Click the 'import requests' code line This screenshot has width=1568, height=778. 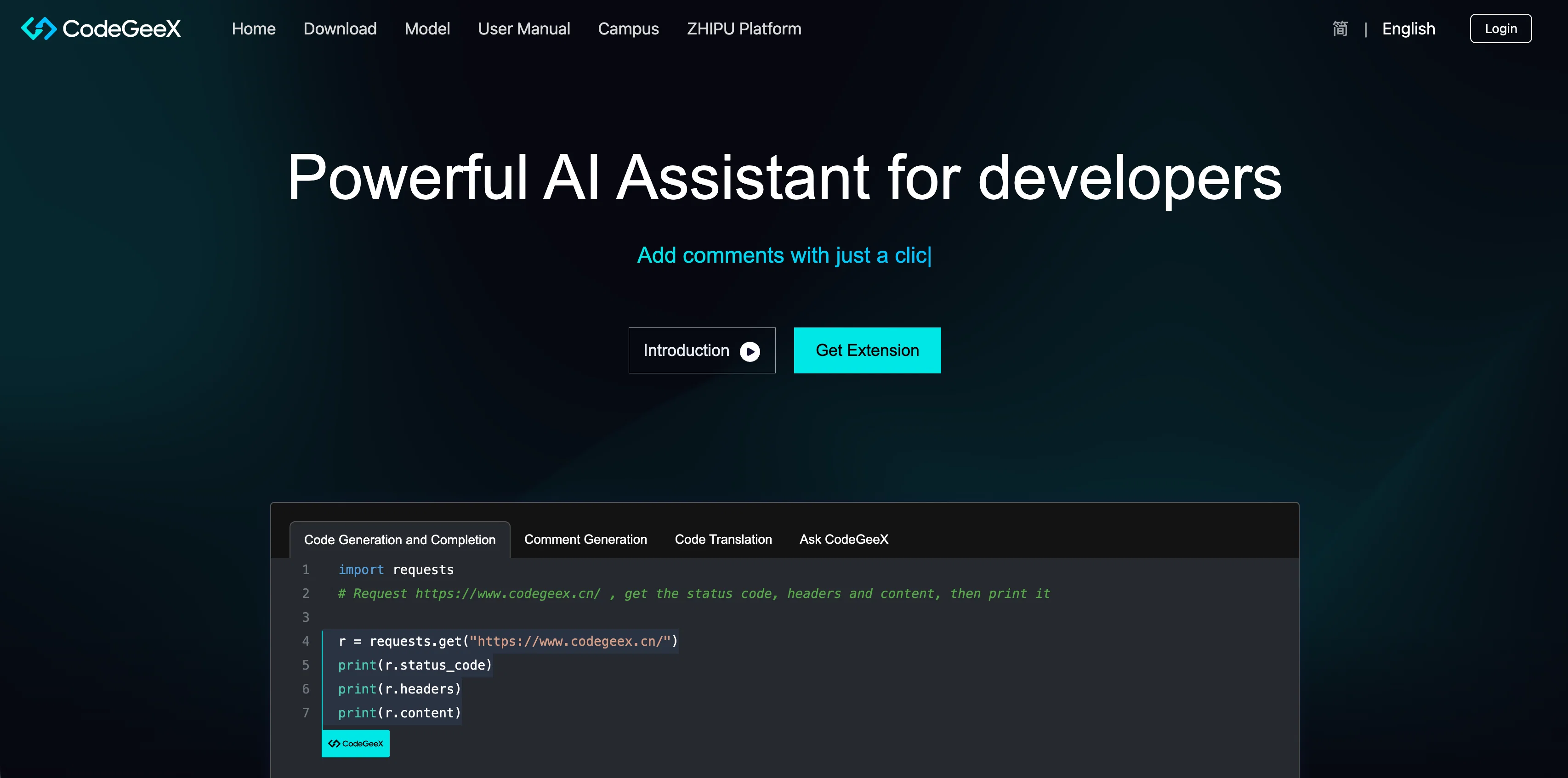[396, 569]
